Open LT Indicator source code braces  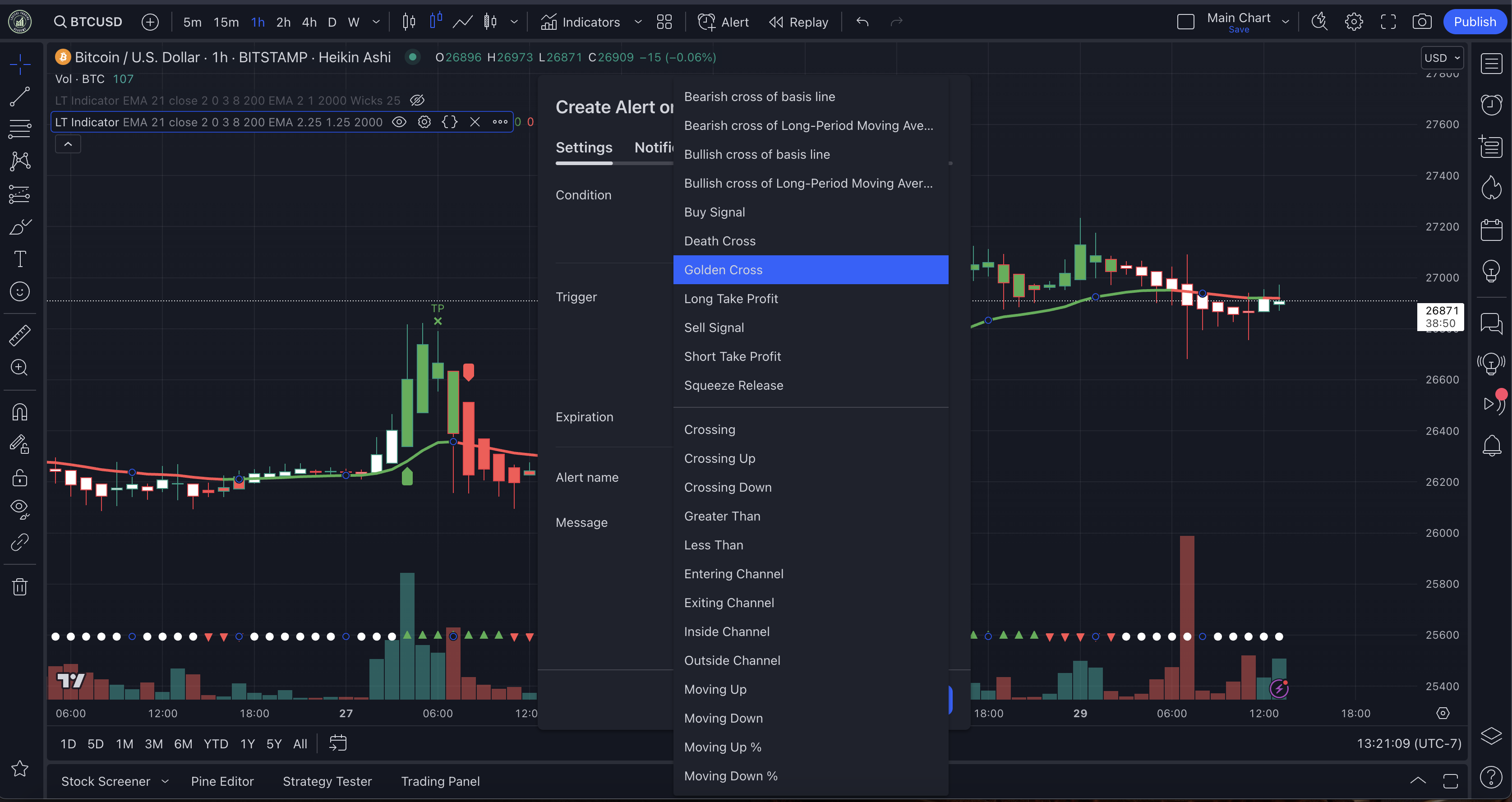coord(450,121)
